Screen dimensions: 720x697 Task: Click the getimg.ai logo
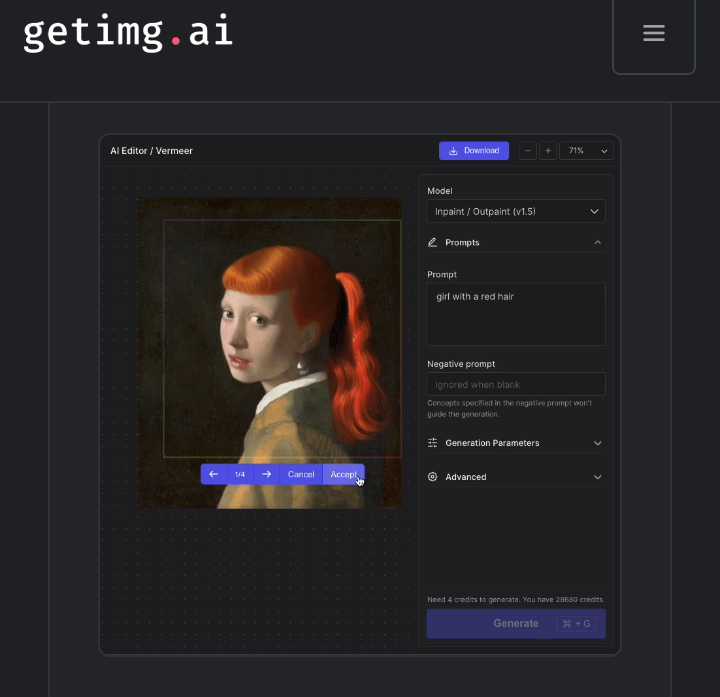point(128,32)
